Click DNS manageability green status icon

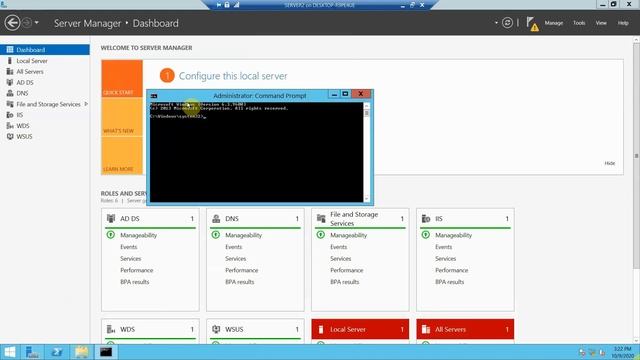pos(216,235)
